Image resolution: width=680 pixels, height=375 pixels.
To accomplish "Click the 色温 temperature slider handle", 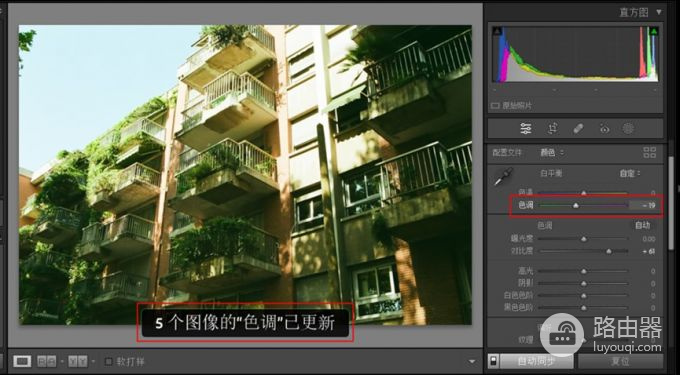I will (x=584, y=193).
